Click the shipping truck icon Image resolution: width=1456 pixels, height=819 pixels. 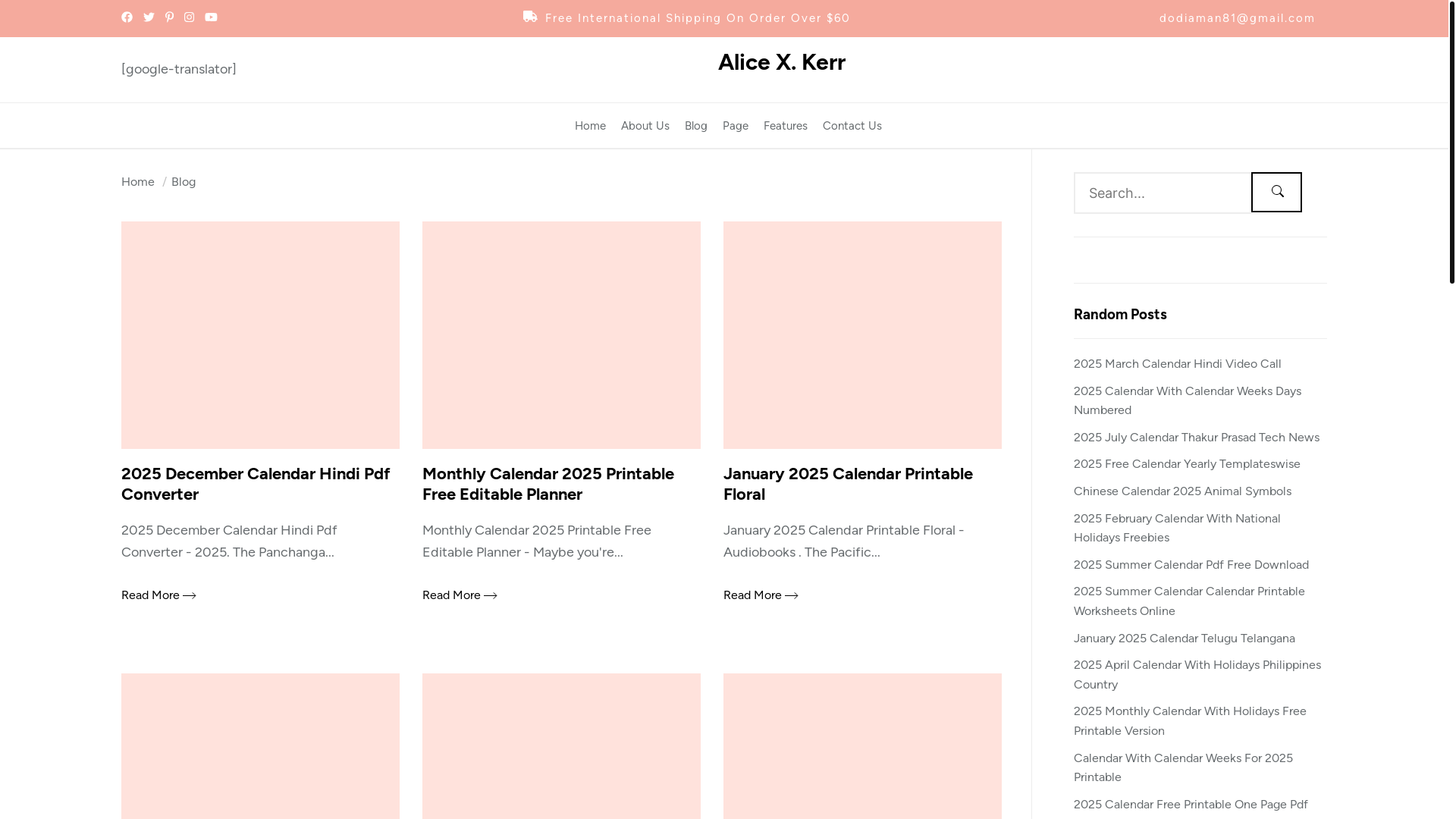pos(530,17)
